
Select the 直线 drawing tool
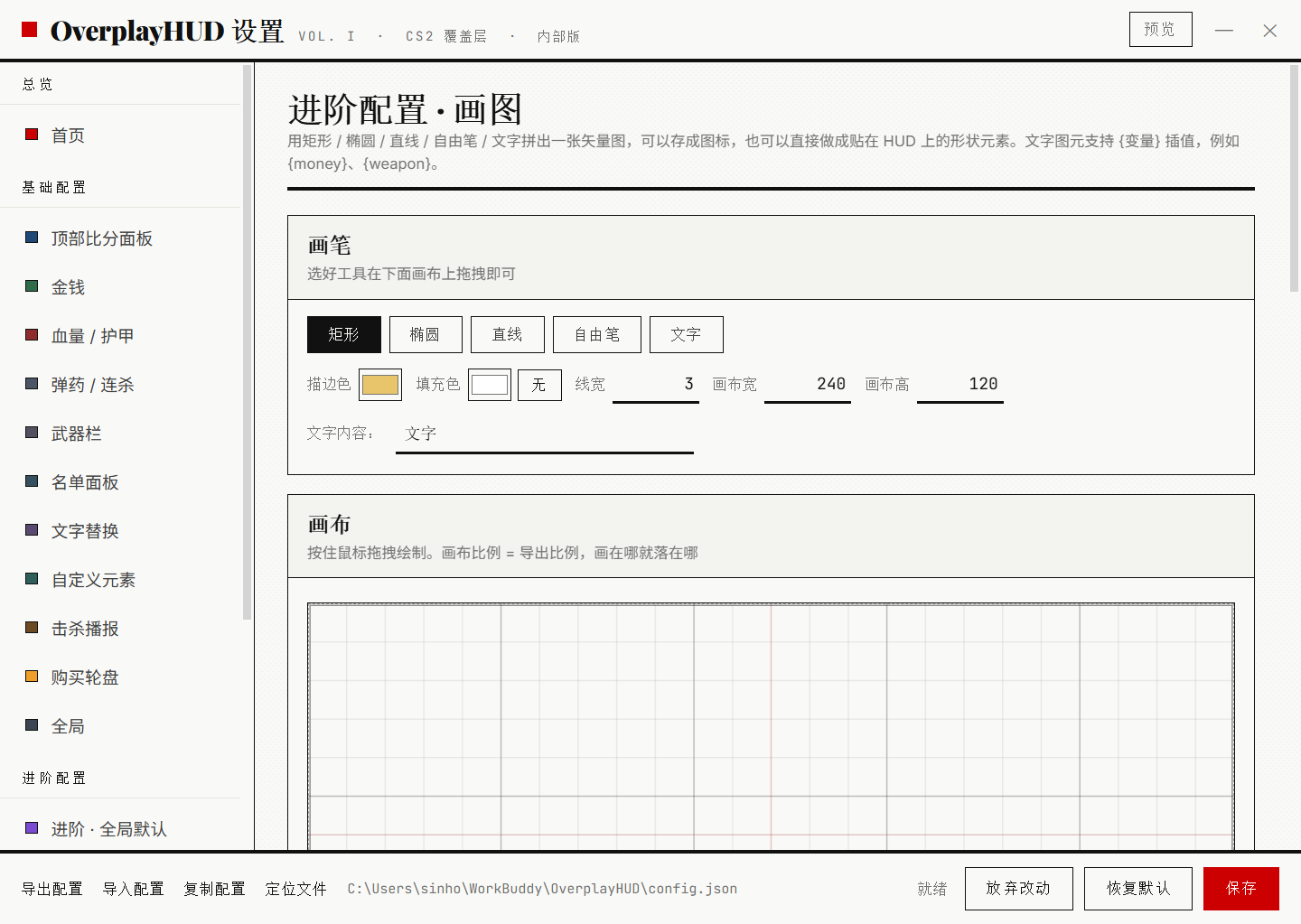pyautogui.click(x=508, y=334)
